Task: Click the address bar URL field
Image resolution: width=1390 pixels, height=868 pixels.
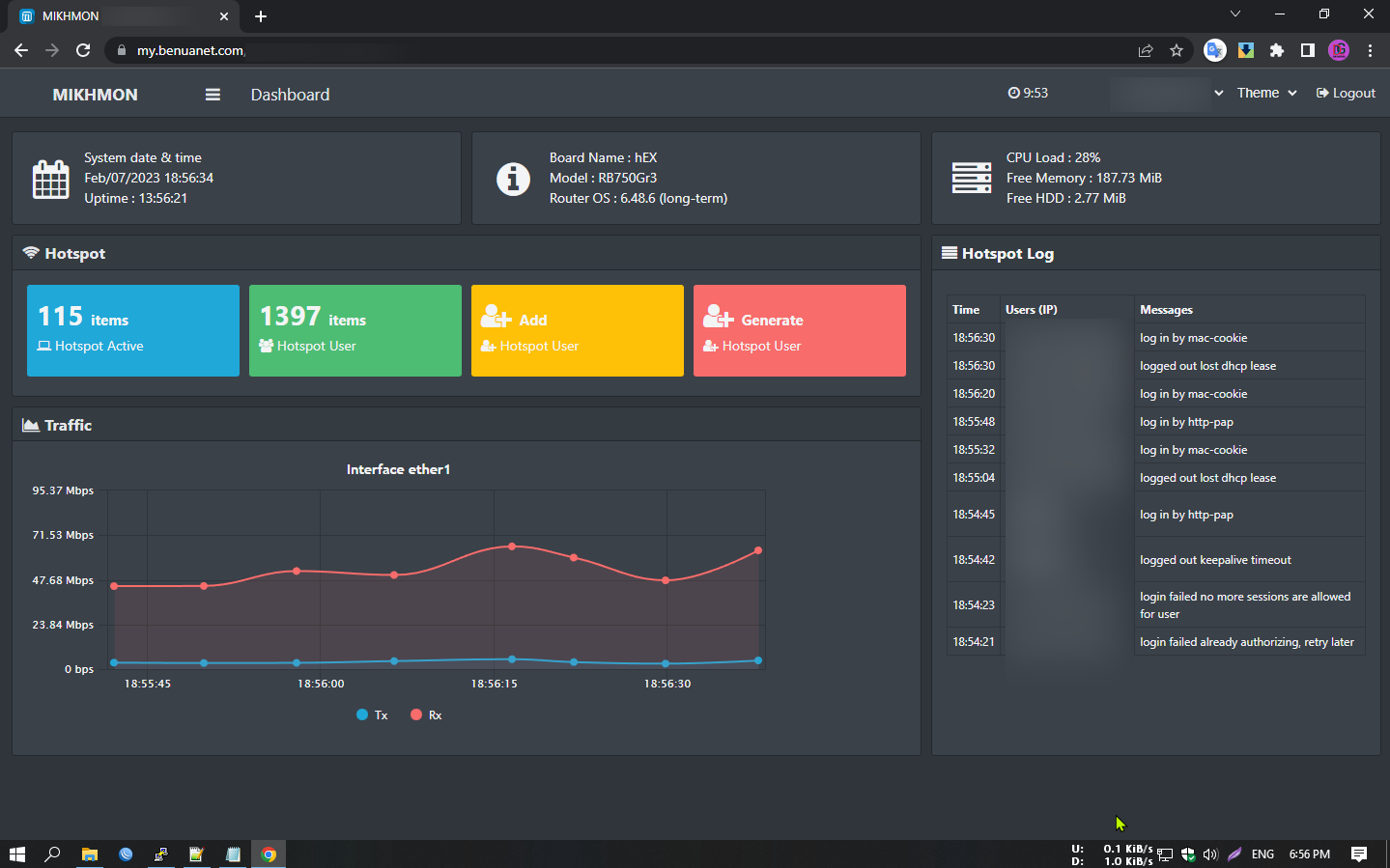Action: point(580,50)
